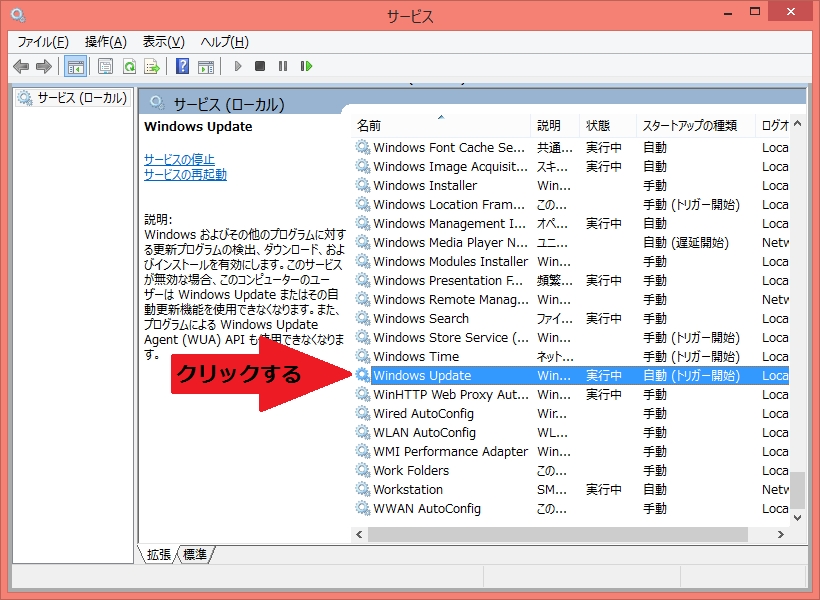Select the Windows Modules Installer service name

[451, 262]
